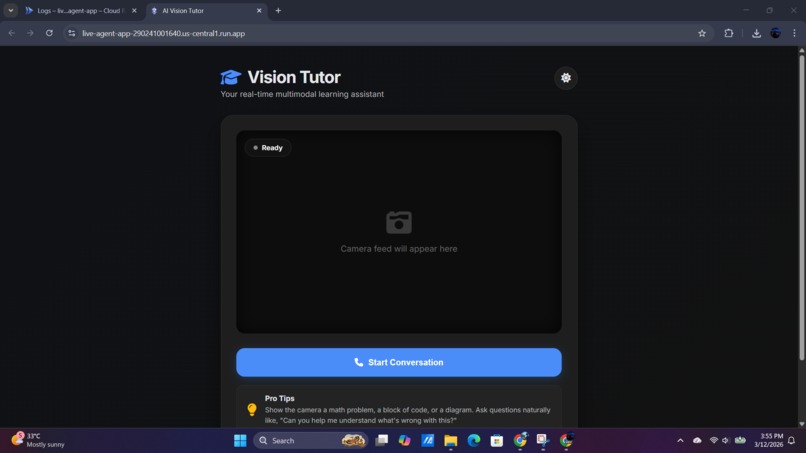Screen dimensions: 806x453
Task: Open the notifications bell icon
Action: 792,441
